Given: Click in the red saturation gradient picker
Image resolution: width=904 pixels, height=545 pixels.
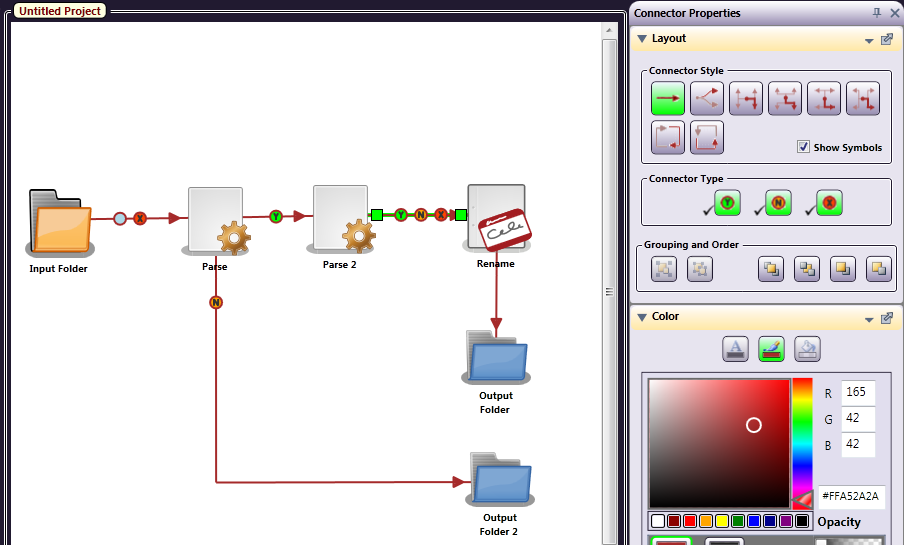Looking at the screenshot, I should click(x=720, y=443).
